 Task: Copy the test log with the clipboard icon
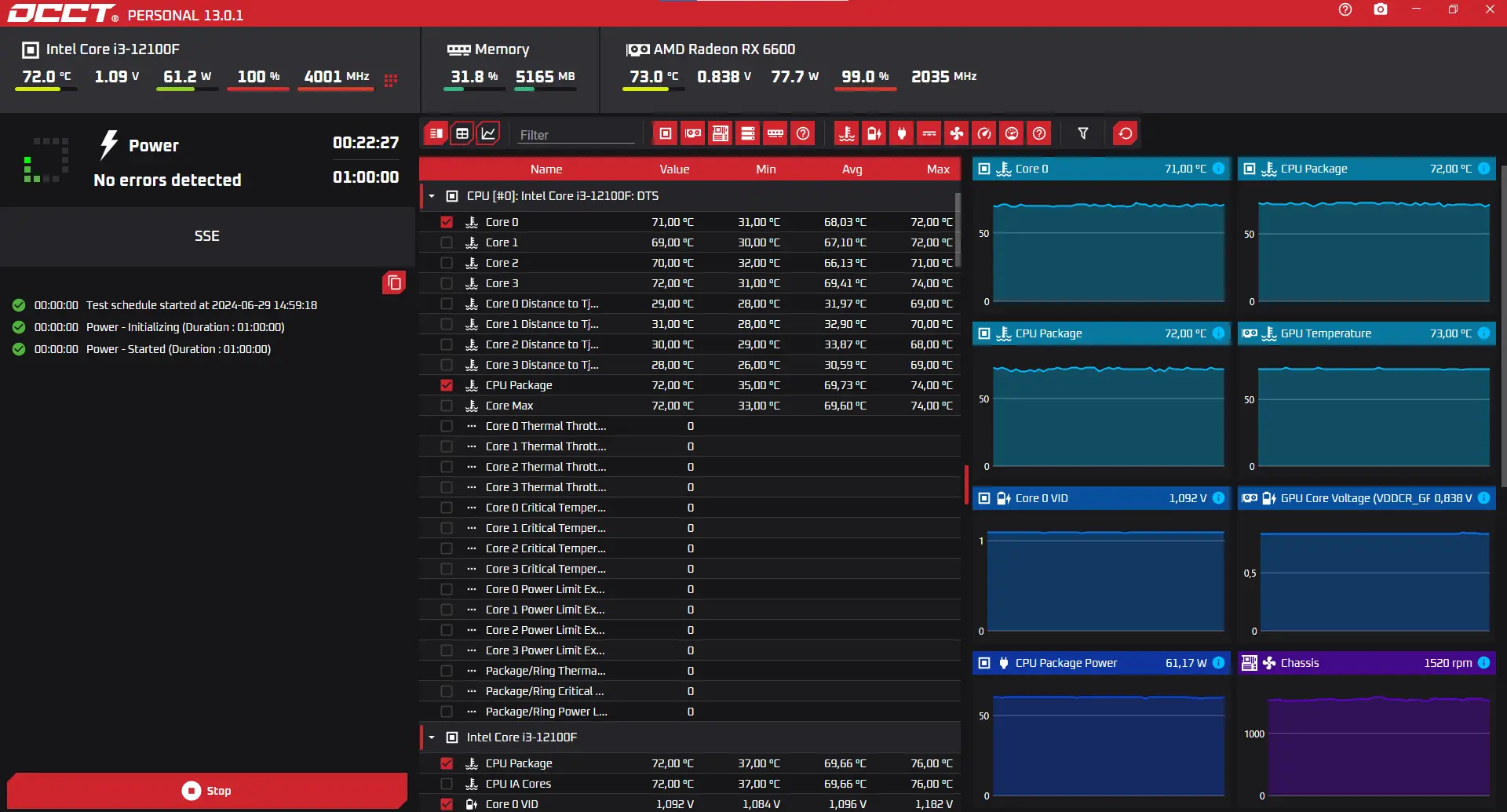[394, 282]
